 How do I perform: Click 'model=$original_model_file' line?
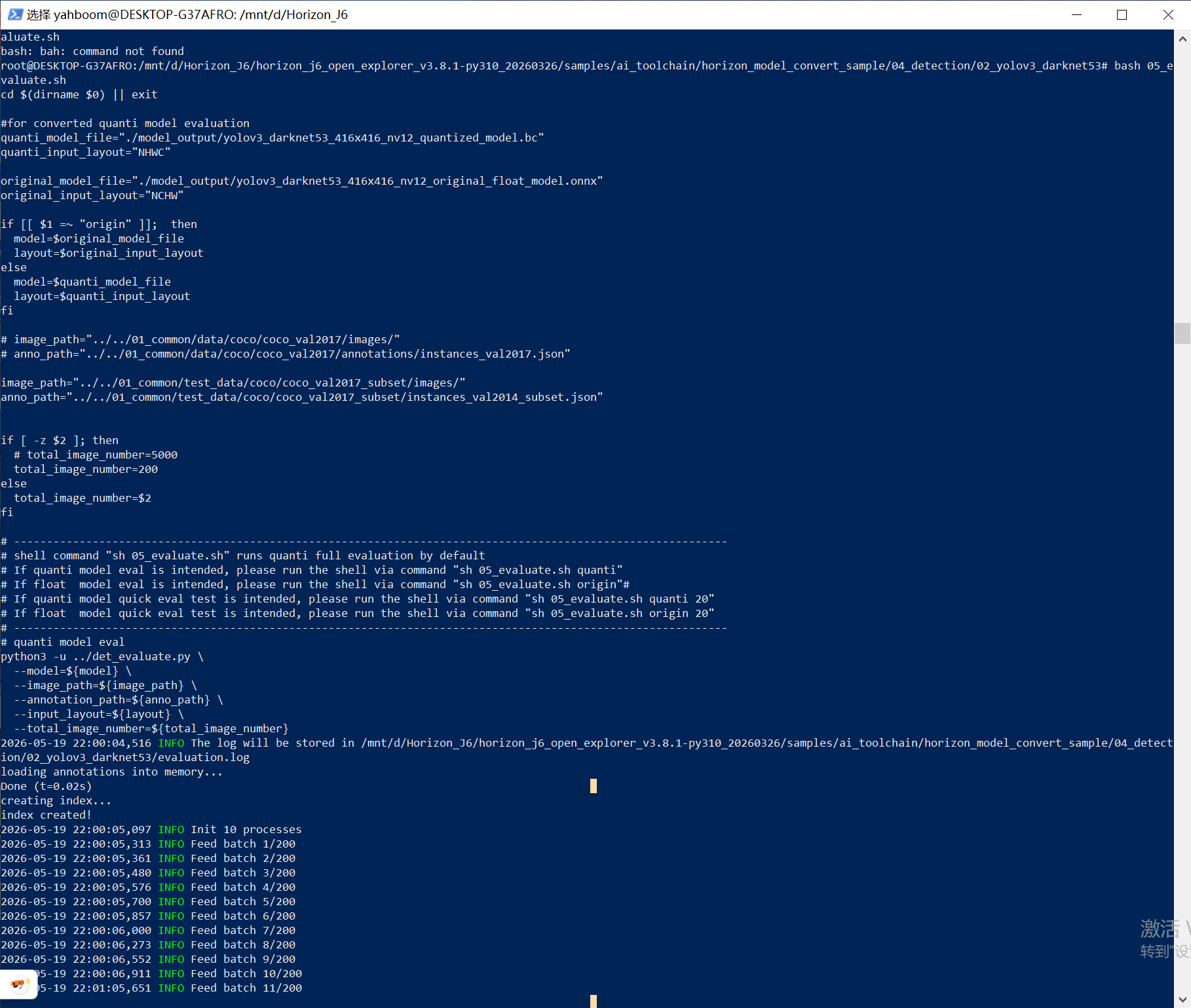click(99, 238)
